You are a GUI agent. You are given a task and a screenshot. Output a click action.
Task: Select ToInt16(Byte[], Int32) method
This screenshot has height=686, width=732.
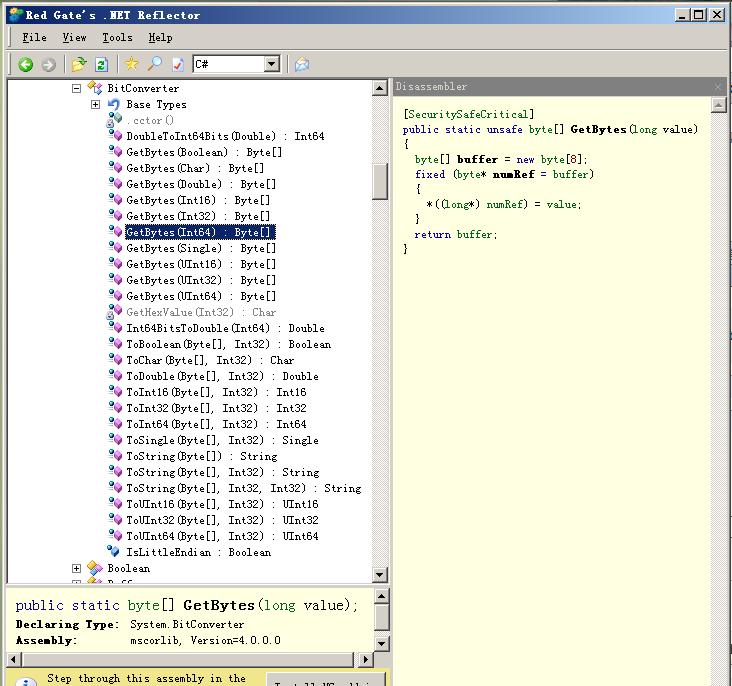(216, 392)
